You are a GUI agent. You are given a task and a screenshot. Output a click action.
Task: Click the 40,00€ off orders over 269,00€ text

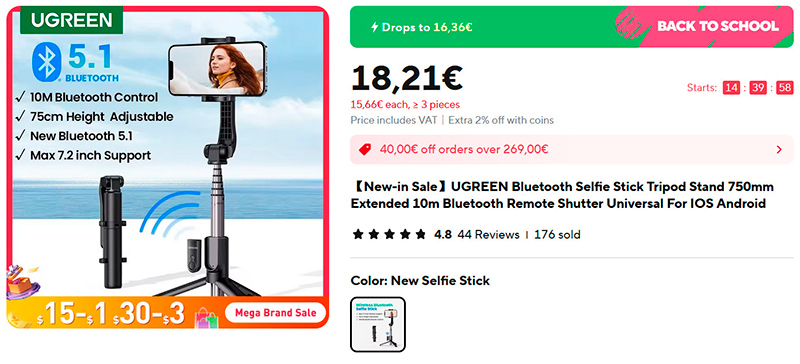point(464,150)
